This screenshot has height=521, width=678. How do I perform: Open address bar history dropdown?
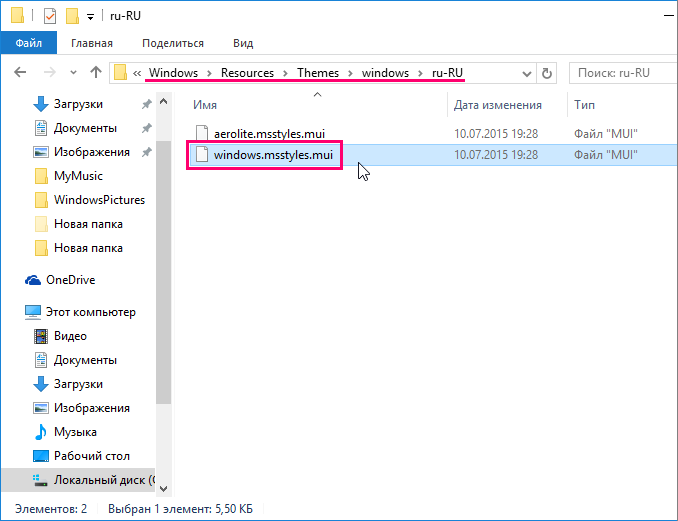527,74
